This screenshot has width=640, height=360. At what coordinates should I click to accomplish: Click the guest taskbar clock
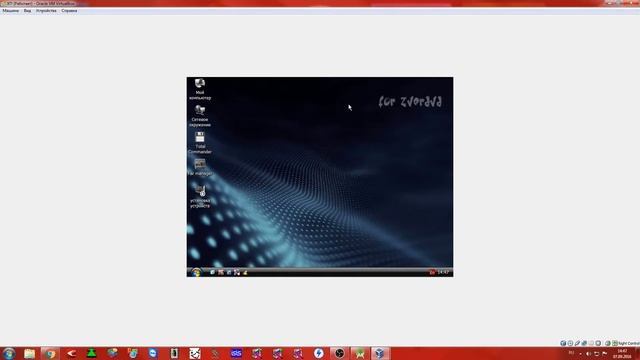pyautogui.click(x=443, y=272)
